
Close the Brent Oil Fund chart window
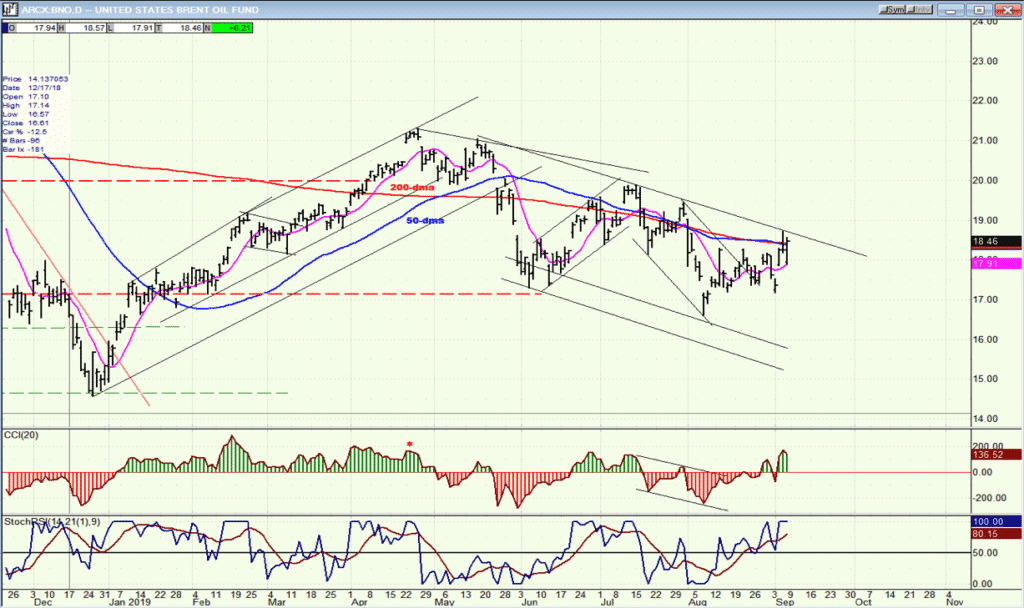pos(1006,10)
